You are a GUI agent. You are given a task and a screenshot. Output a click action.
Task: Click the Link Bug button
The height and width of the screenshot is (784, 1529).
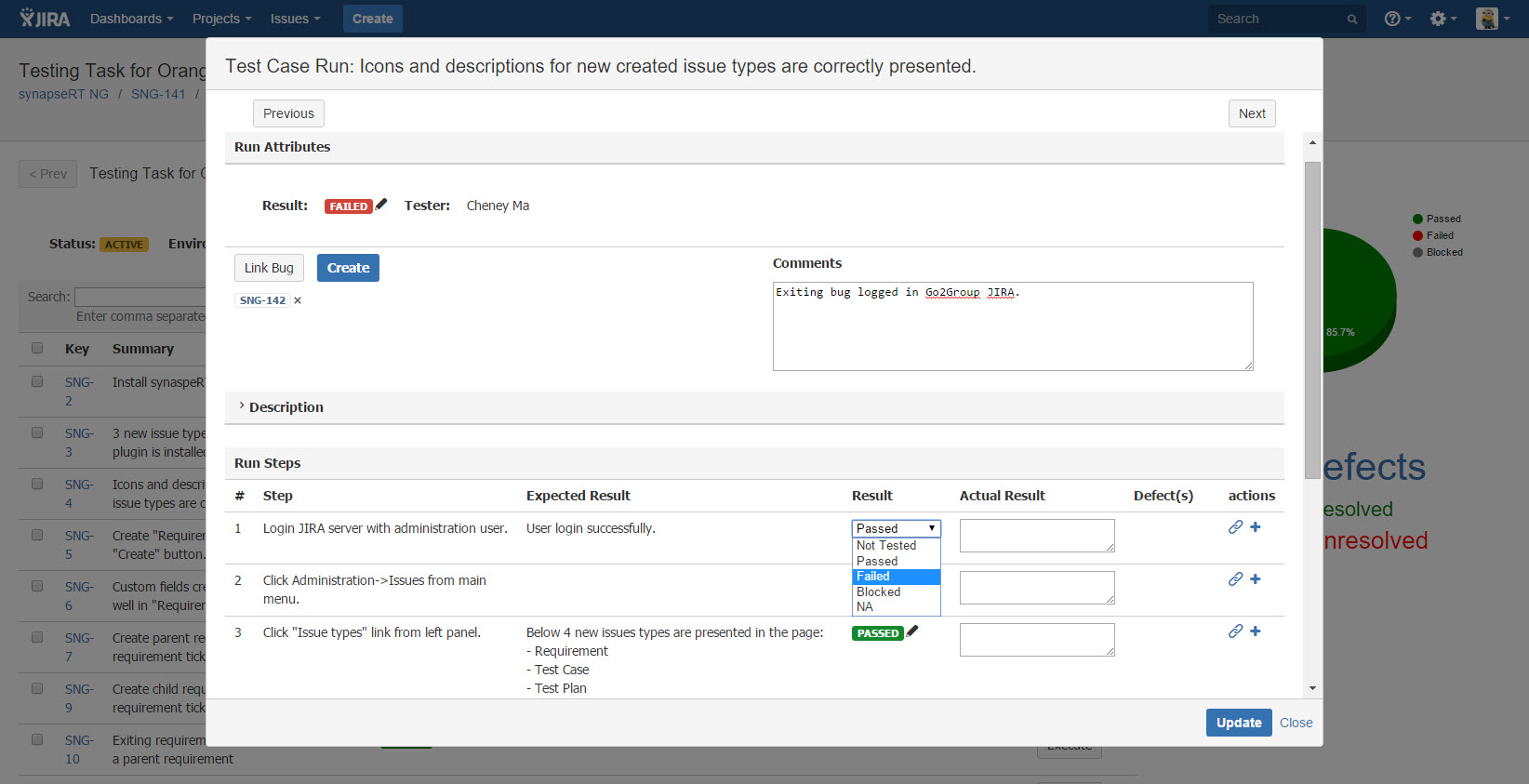269,268
